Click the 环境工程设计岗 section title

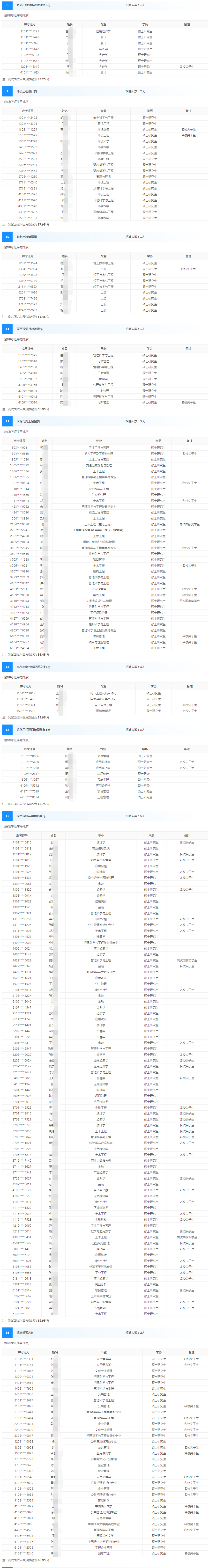point(27,91)
